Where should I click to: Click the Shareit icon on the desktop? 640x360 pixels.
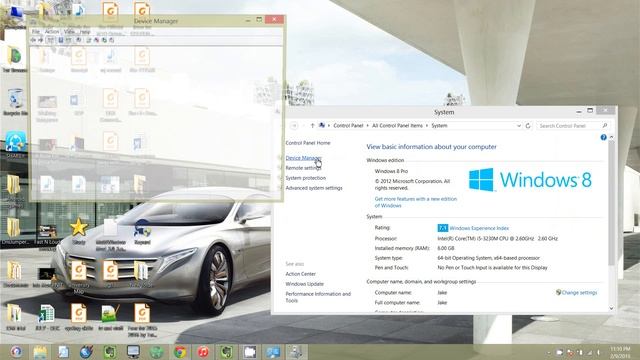[16, 145]
